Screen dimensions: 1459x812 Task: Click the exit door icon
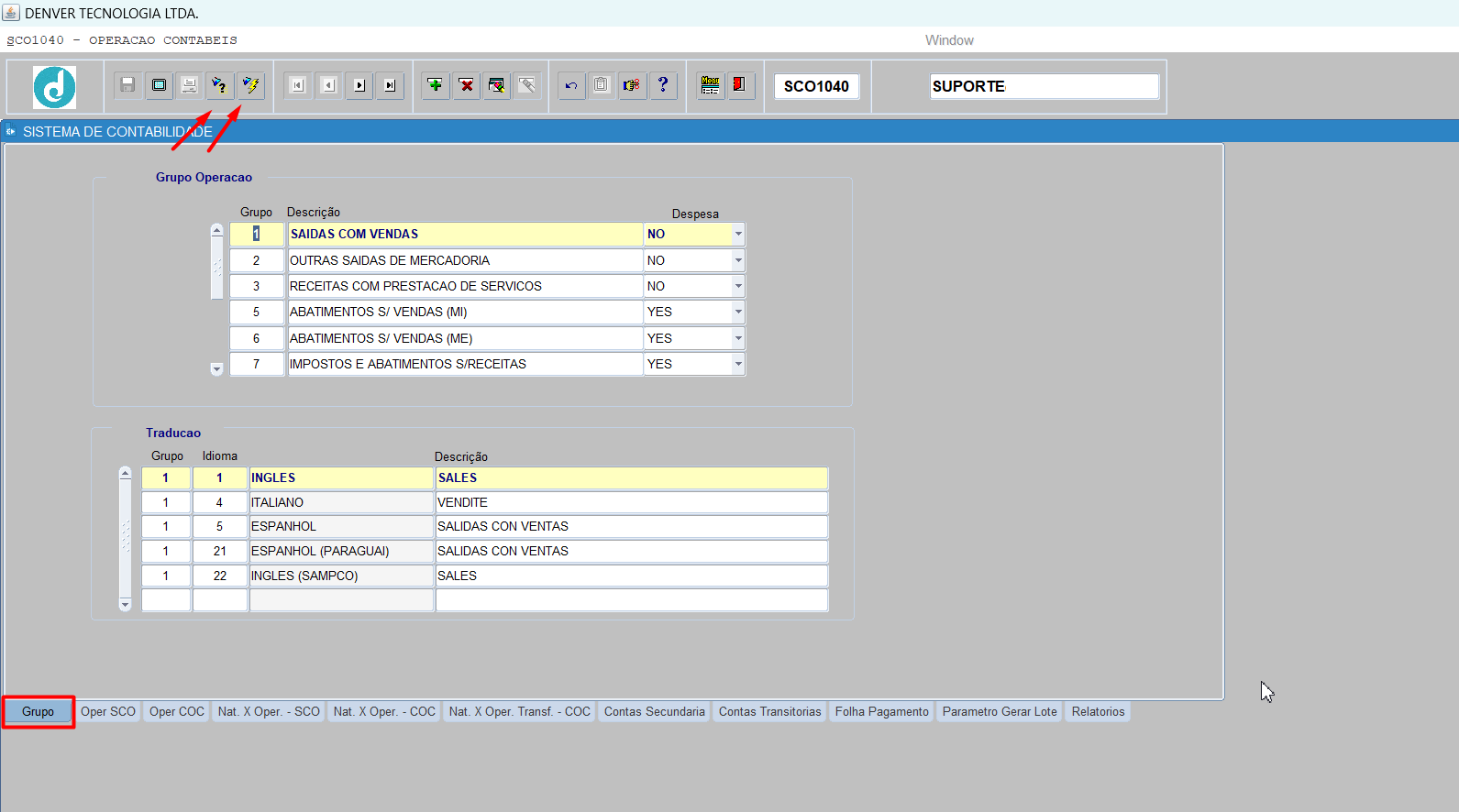pos(740,85)
